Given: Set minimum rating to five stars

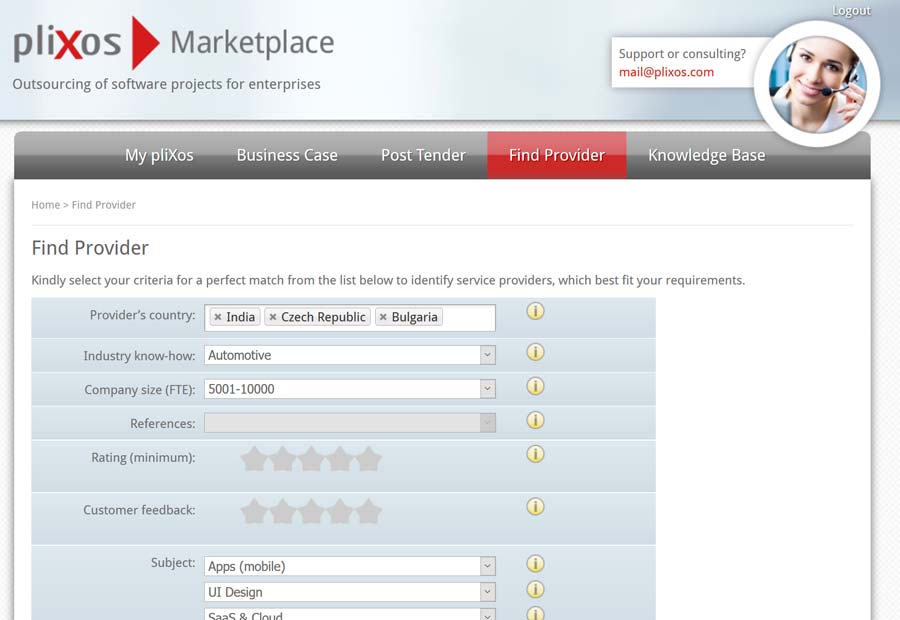Looking at the screenshot, I should pyautogui.click(x=369, y=459).
